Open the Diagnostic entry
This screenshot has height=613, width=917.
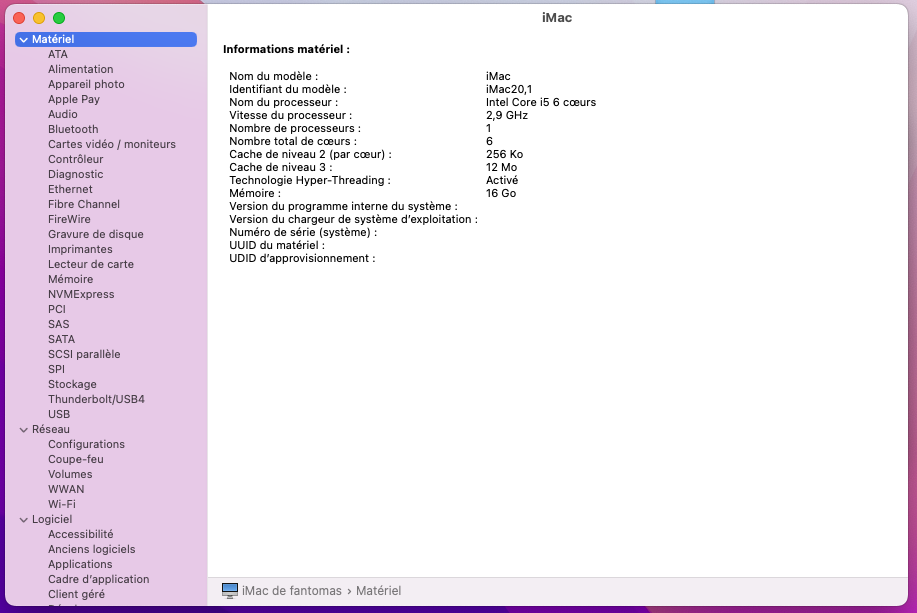pos(75,174)
